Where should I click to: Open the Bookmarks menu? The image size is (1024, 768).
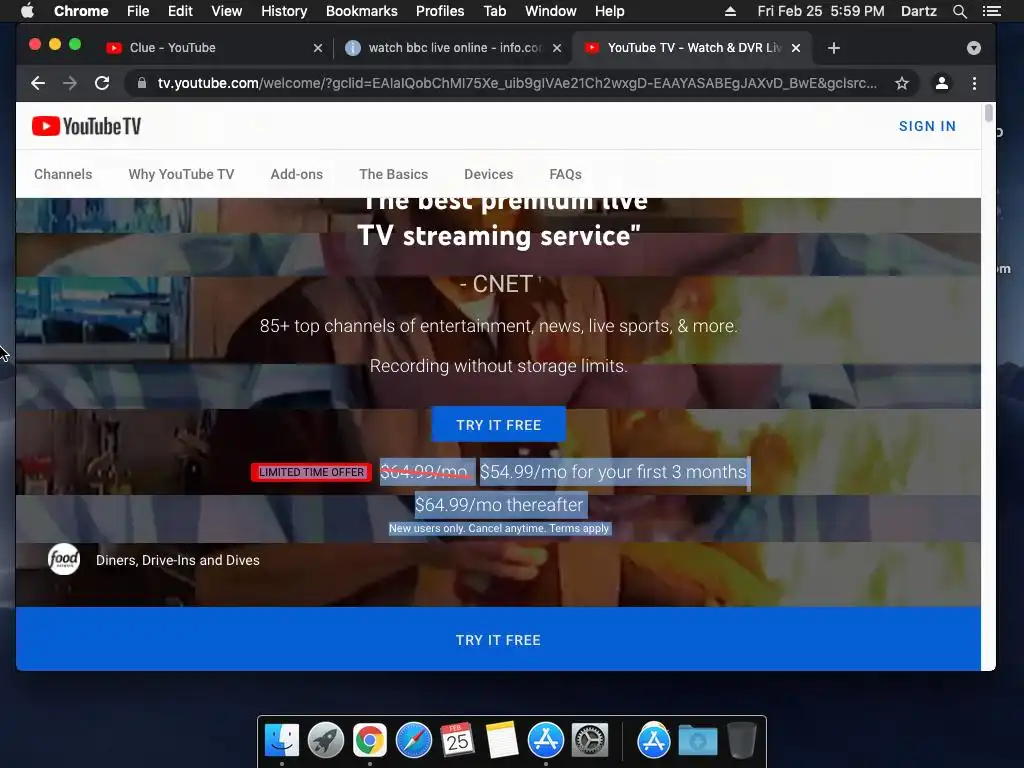pyautogui.click(x=362, y=11)
